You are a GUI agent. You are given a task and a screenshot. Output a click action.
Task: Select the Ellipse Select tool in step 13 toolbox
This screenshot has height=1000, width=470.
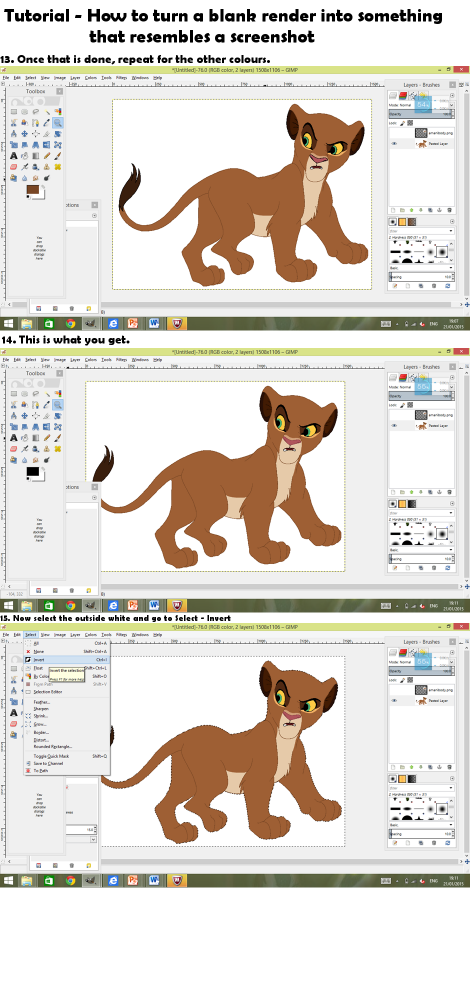[25, 112]
